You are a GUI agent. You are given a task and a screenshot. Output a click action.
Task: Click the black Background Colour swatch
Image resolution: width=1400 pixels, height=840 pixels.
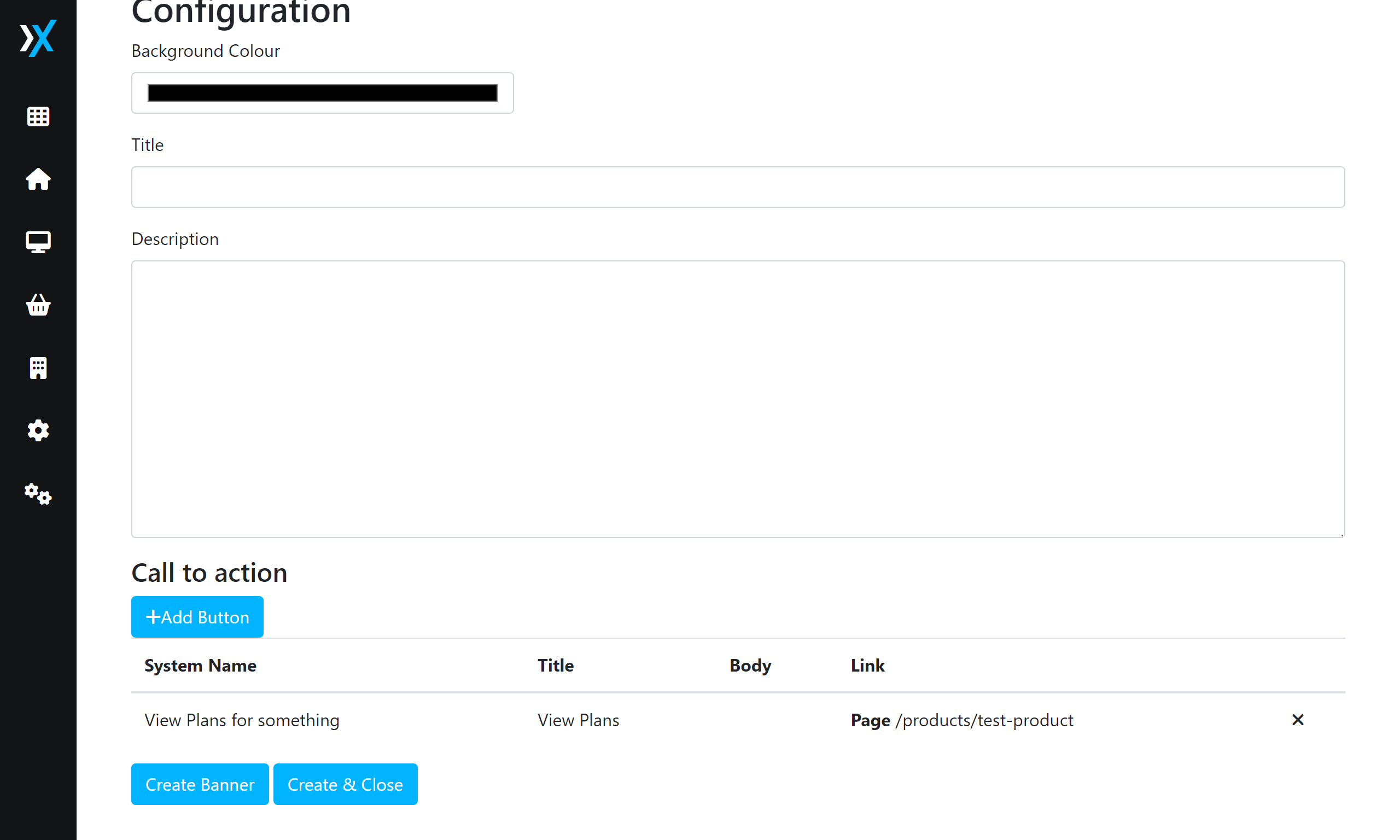click(x=322, y=93)
